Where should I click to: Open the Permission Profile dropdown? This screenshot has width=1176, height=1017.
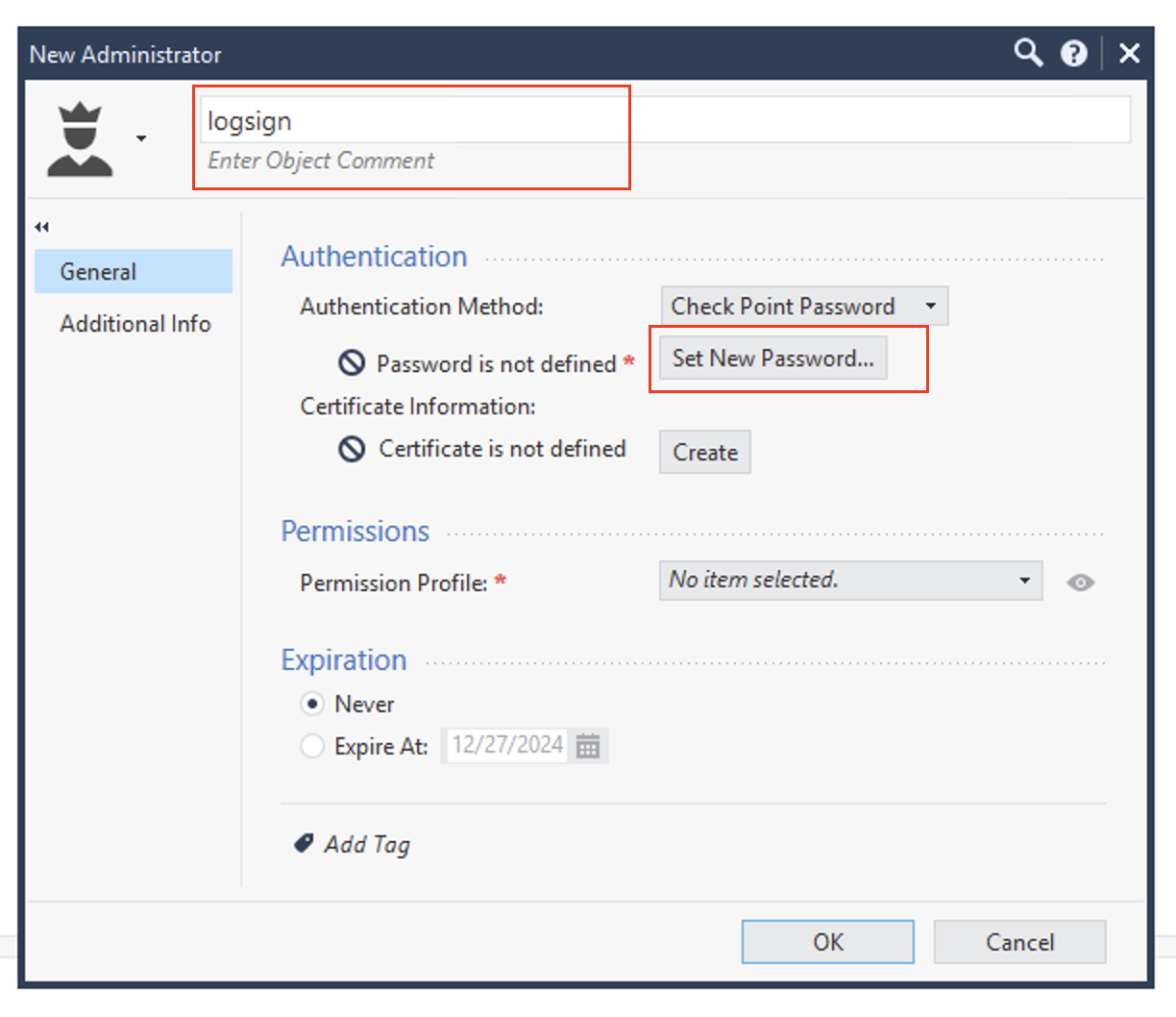[x=850, y=581]
